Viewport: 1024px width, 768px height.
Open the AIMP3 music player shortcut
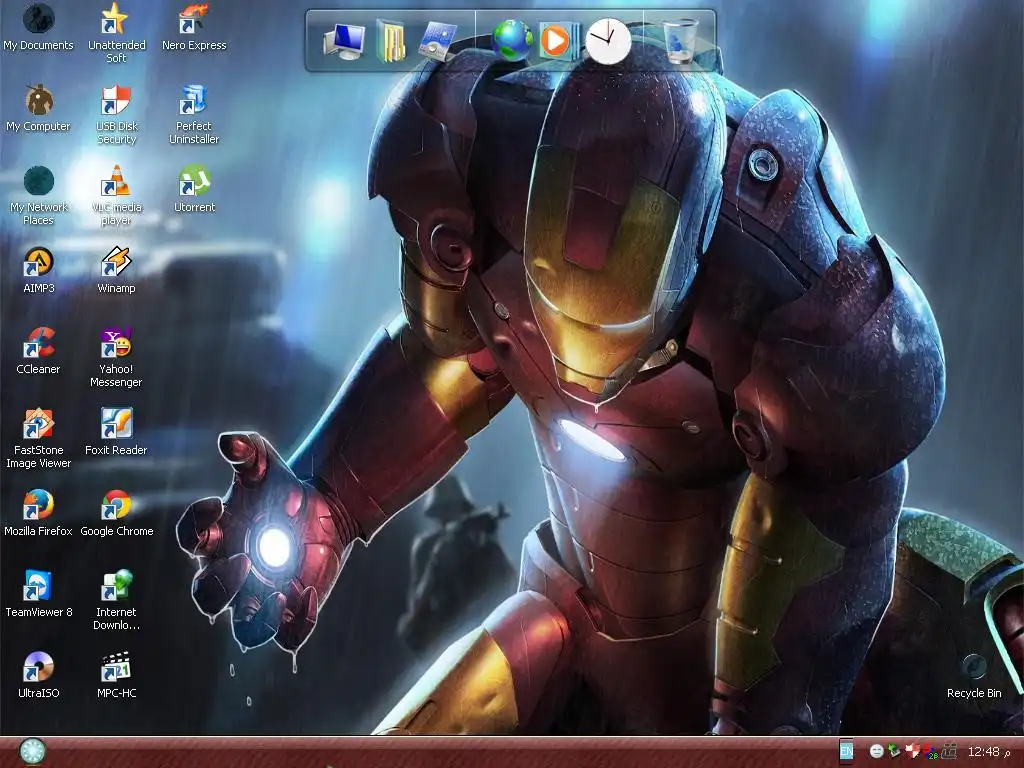[39, 271]
